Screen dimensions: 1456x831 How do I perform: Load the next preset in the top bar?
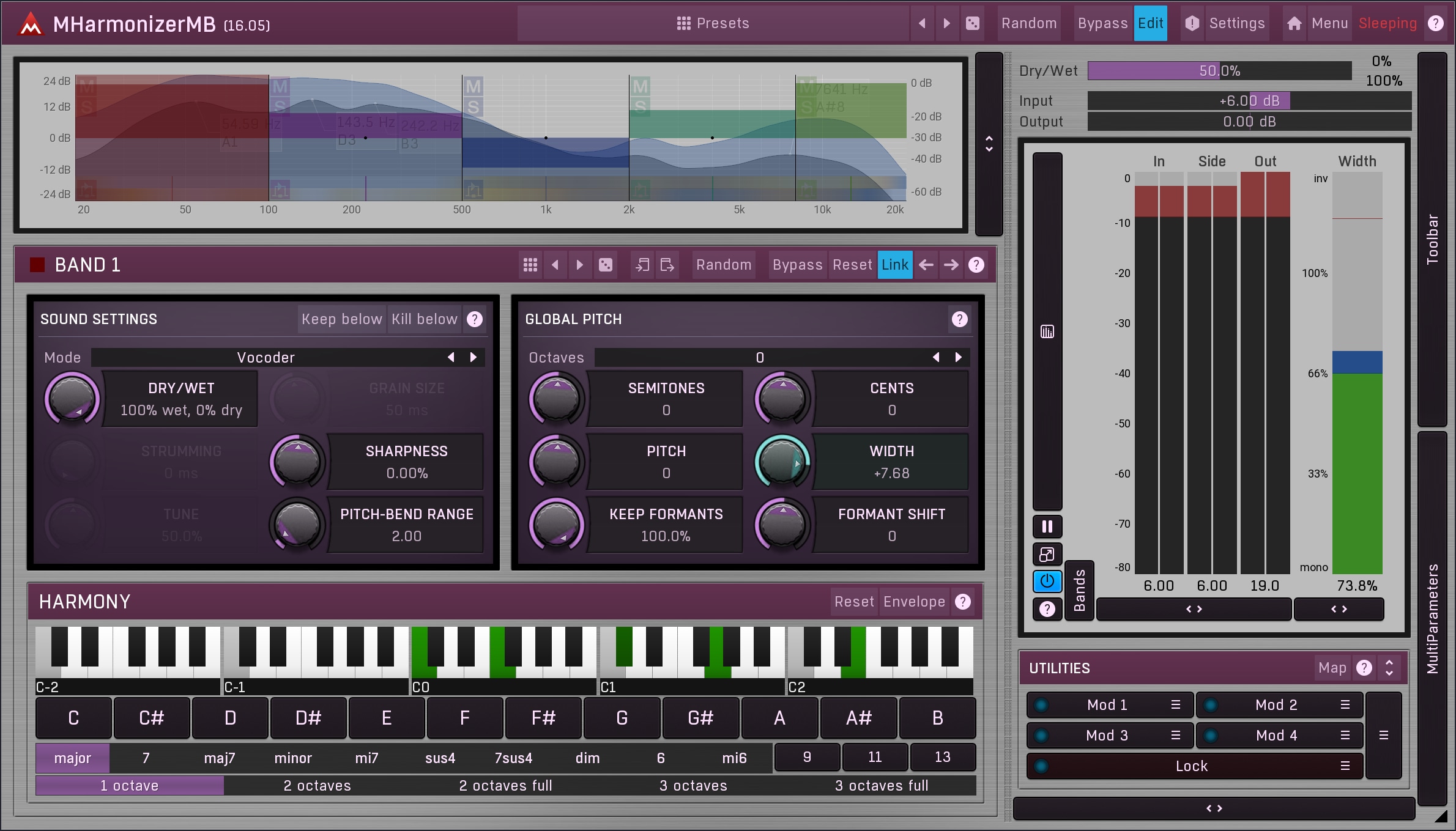[947, 23]
